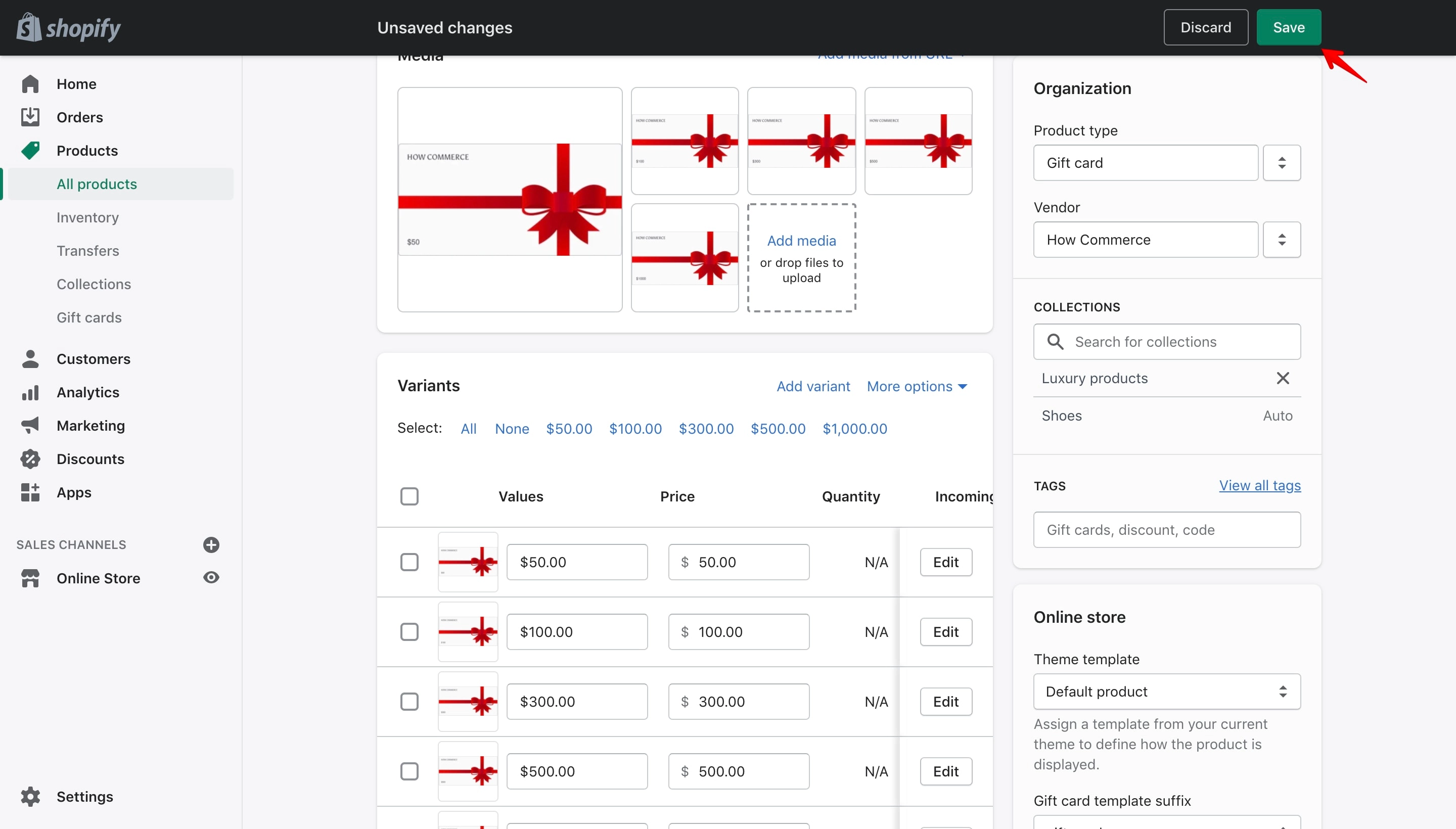Tick the select-all variants checkbox

409,496
